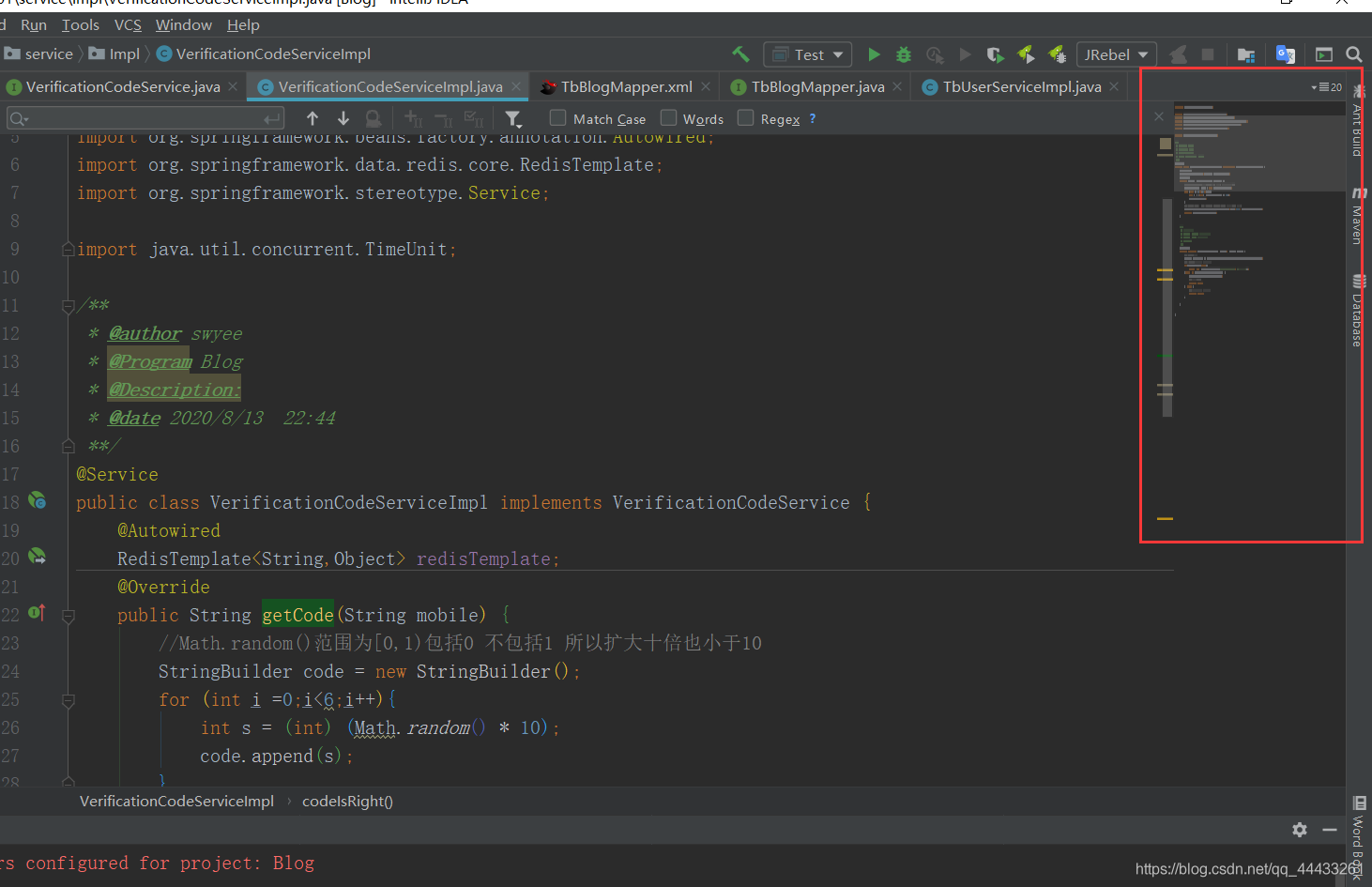This screenshot has height=887, width=1372.
Task: Click the Spring bean gutter icon on line 18
Action: point(37,500)
